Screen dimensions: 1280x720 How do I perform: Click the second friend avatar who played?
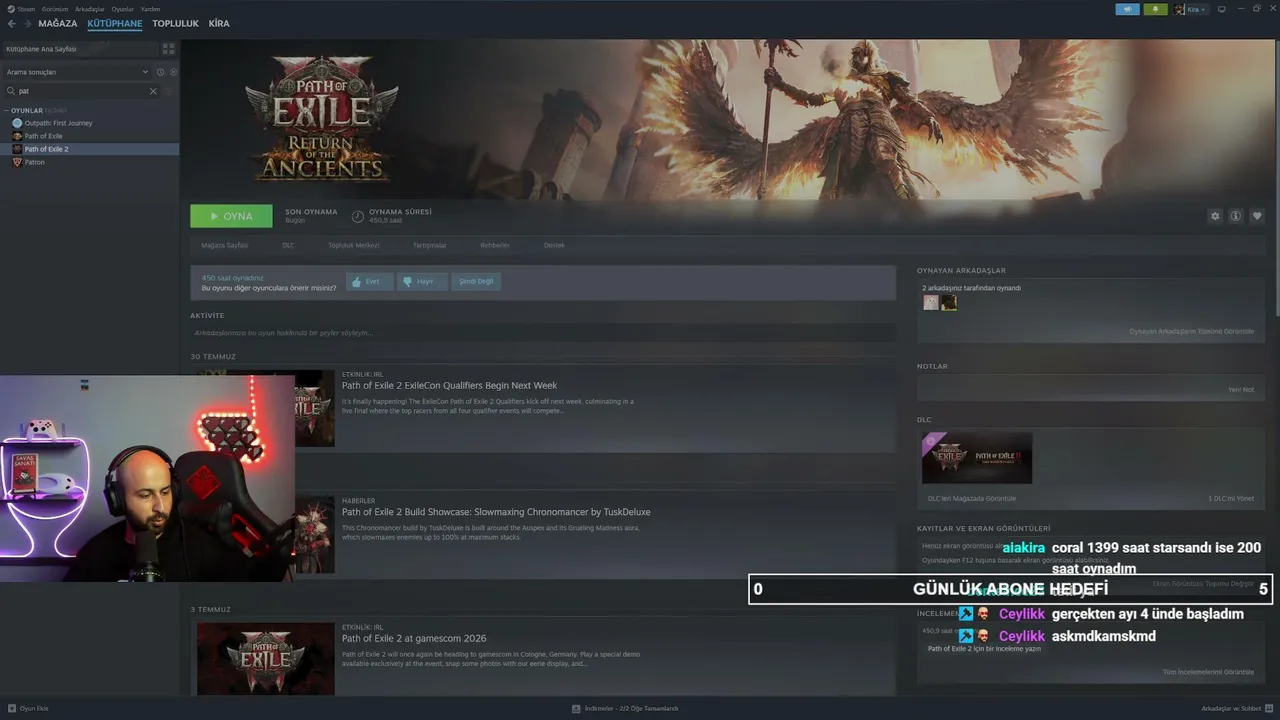point(949,302)
